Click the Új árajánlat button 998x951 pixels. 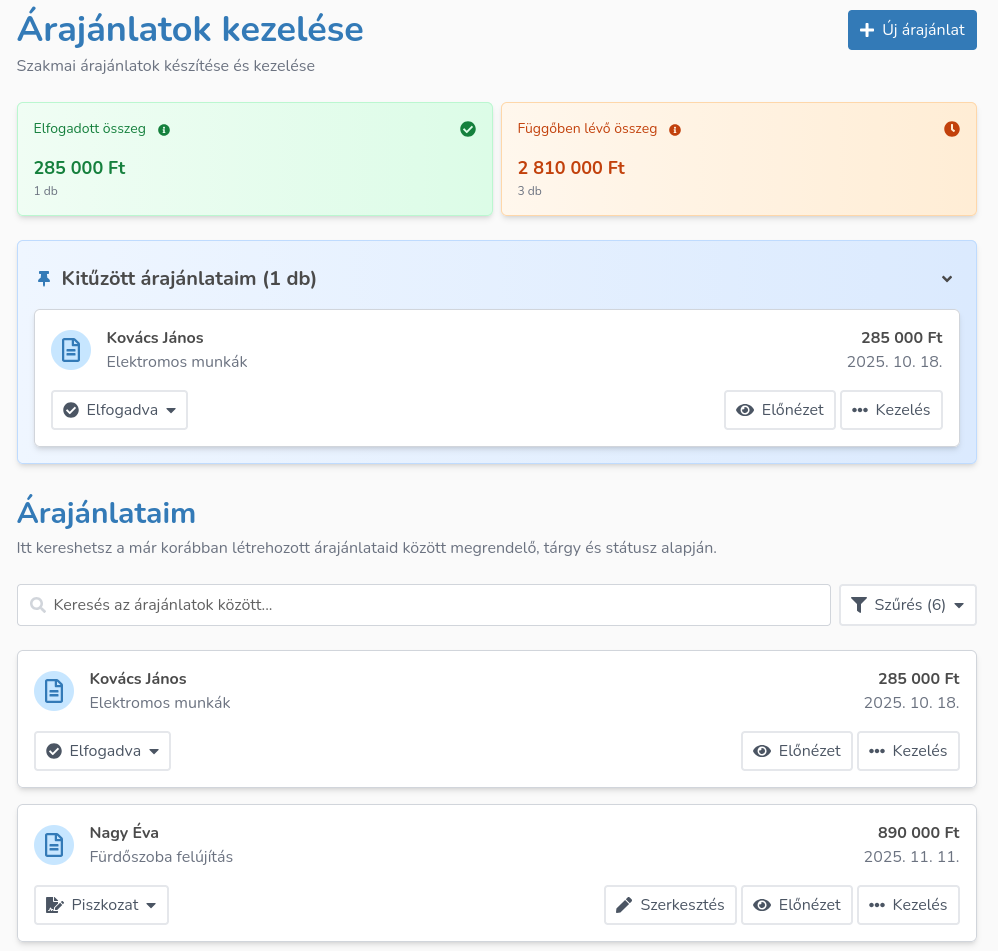point(912,30)
